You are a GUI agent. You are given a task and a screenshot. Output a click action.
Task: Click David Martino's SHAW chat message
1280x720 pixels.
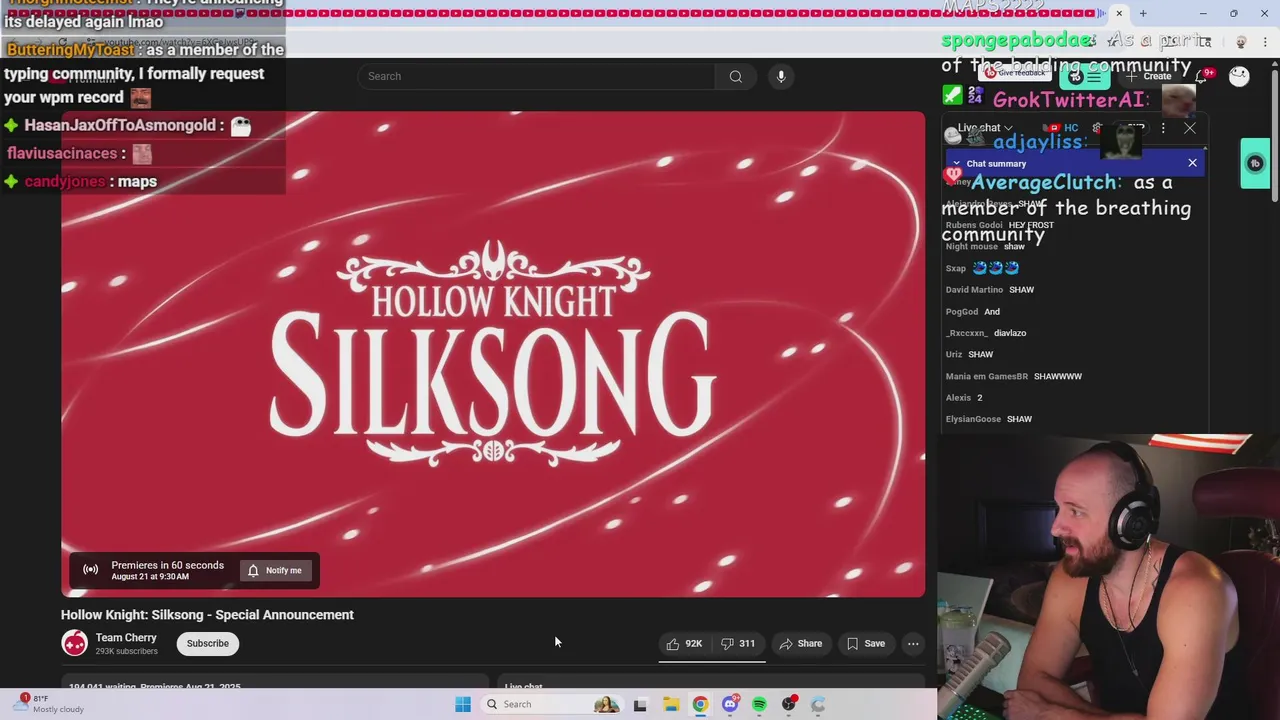(990, 290)
